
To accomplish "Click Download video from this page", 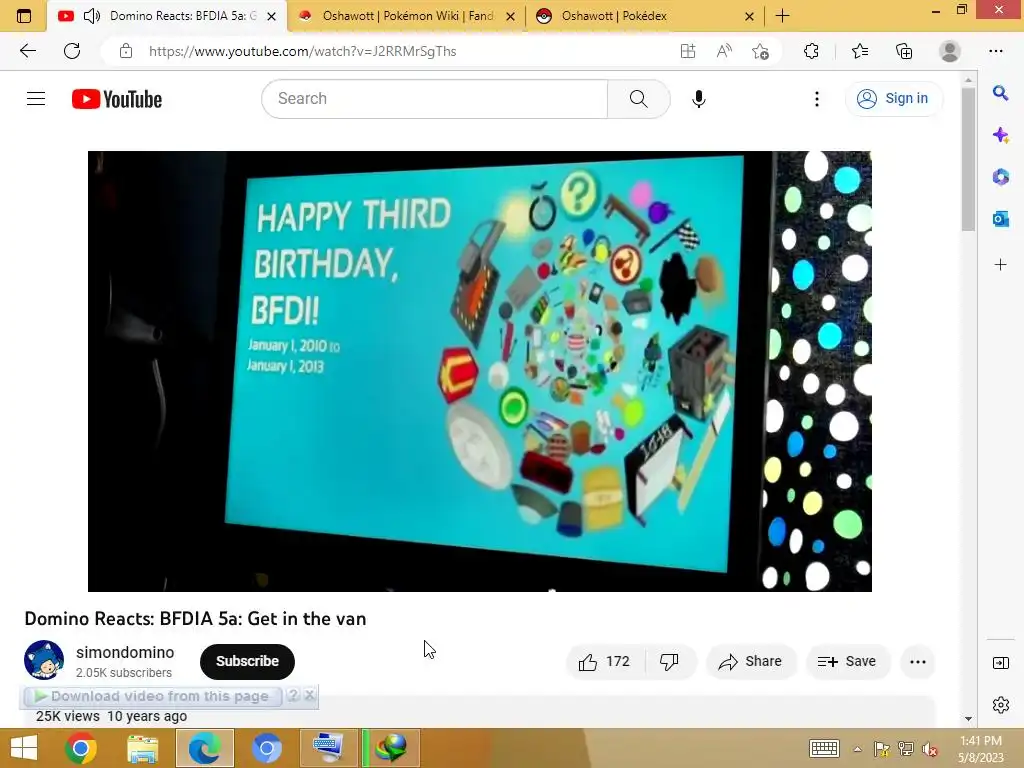I will (152, 696).
